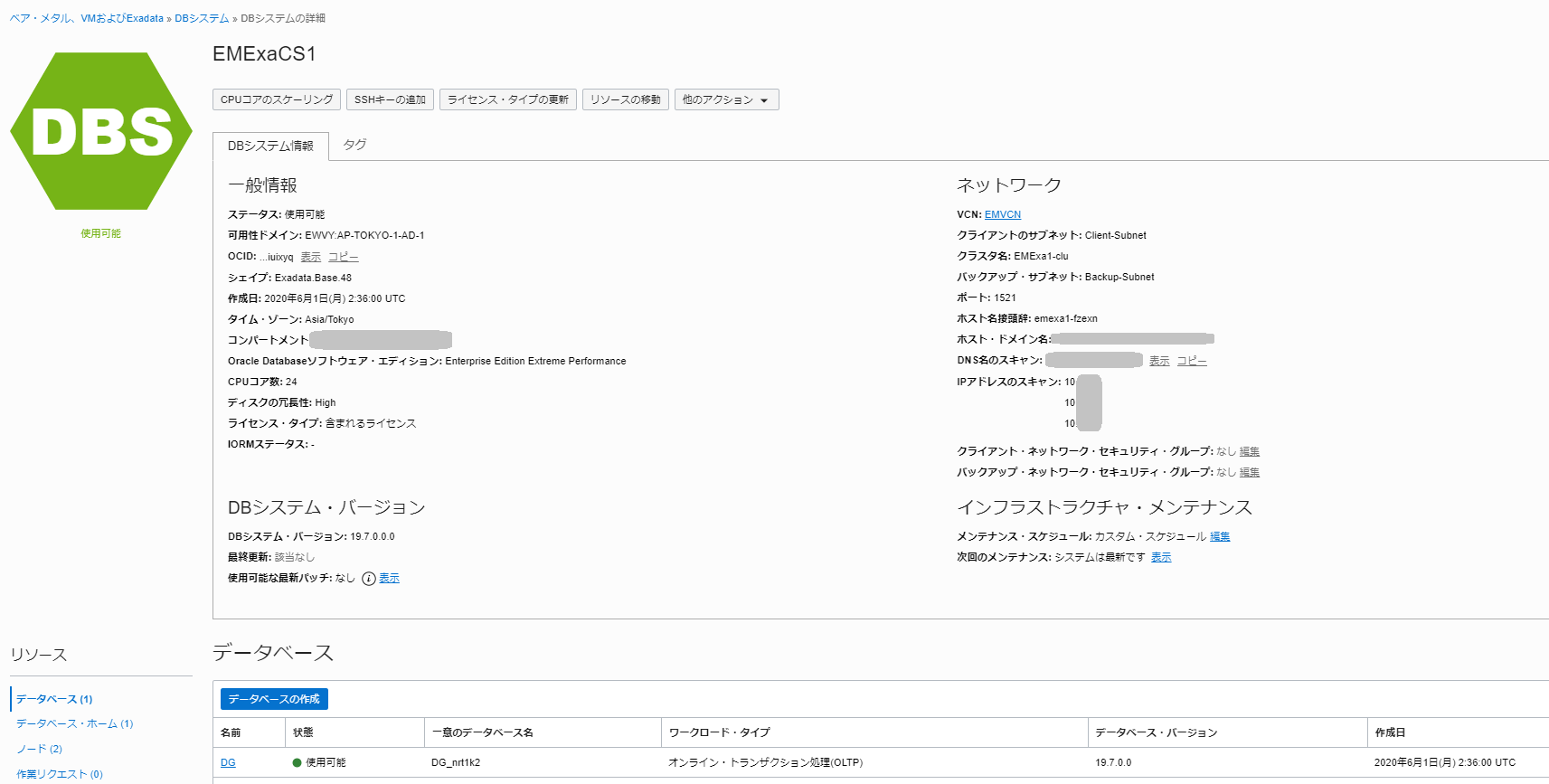Edit バックアップ・ネットワーク・セキュリティ・グループ
Screen dimensions: 1549x784
point(1250,472)
